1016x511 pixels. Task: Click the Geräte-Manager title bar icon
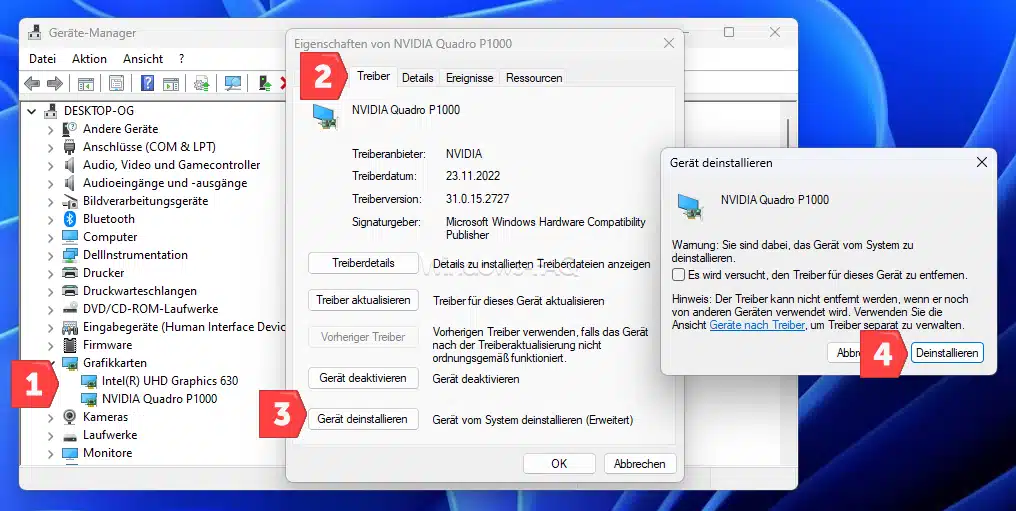(x=36, y=32)
